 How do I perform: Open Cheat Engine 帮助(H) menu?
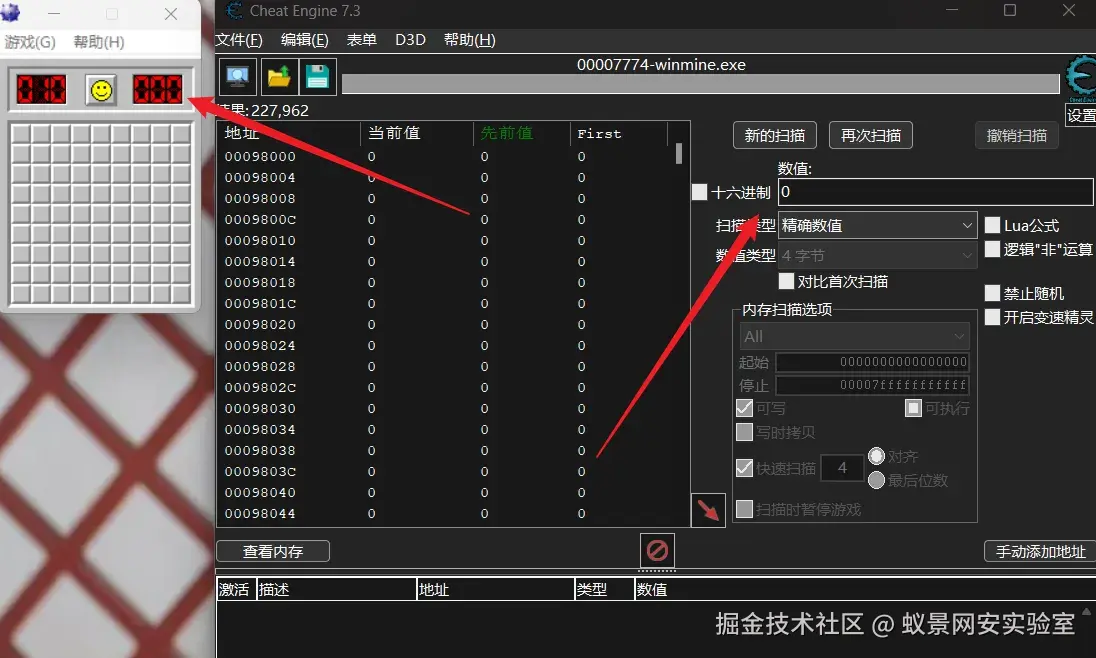(470, 40)
